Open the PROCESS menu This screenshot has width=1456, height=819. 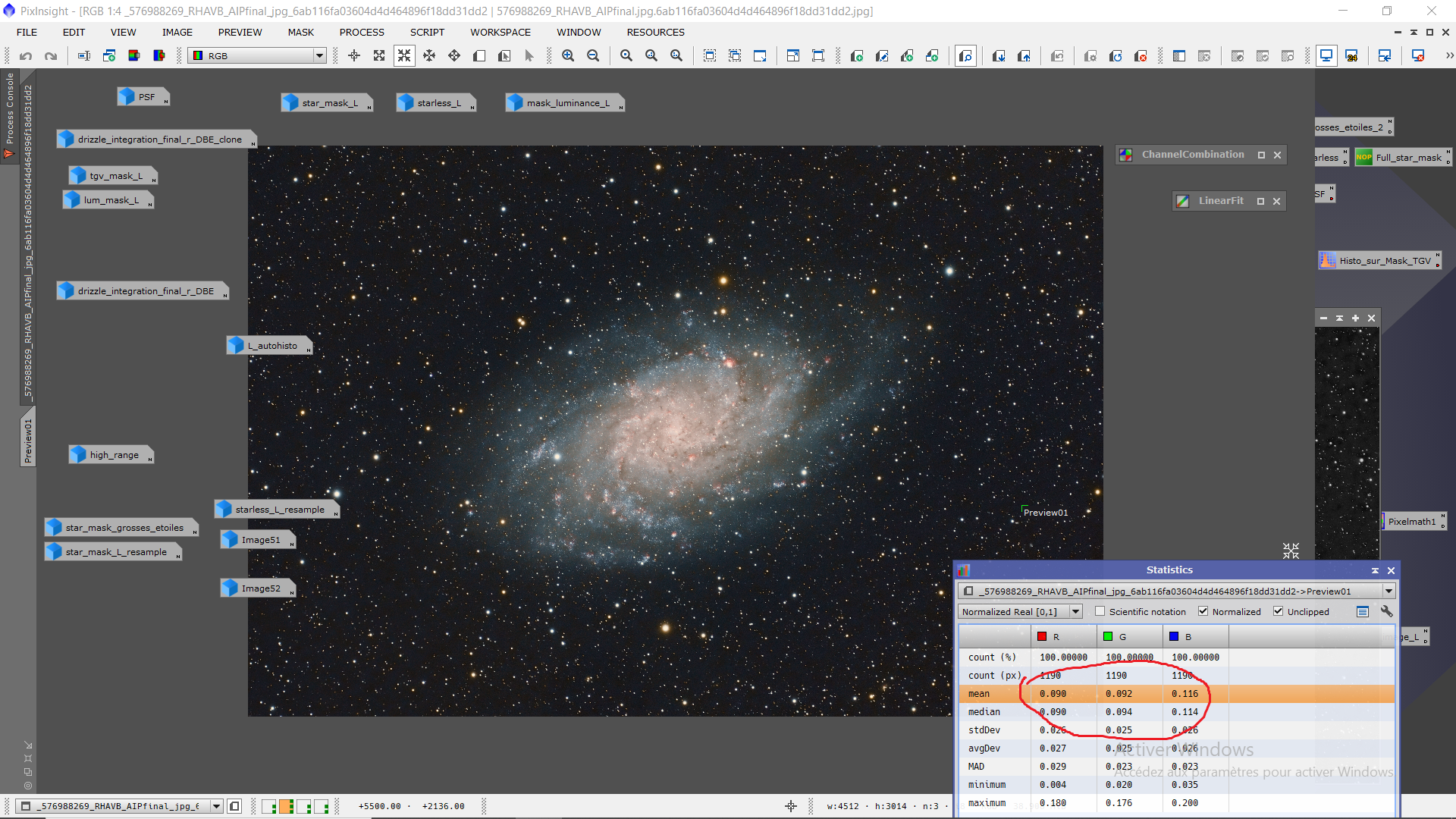[362, 32]
